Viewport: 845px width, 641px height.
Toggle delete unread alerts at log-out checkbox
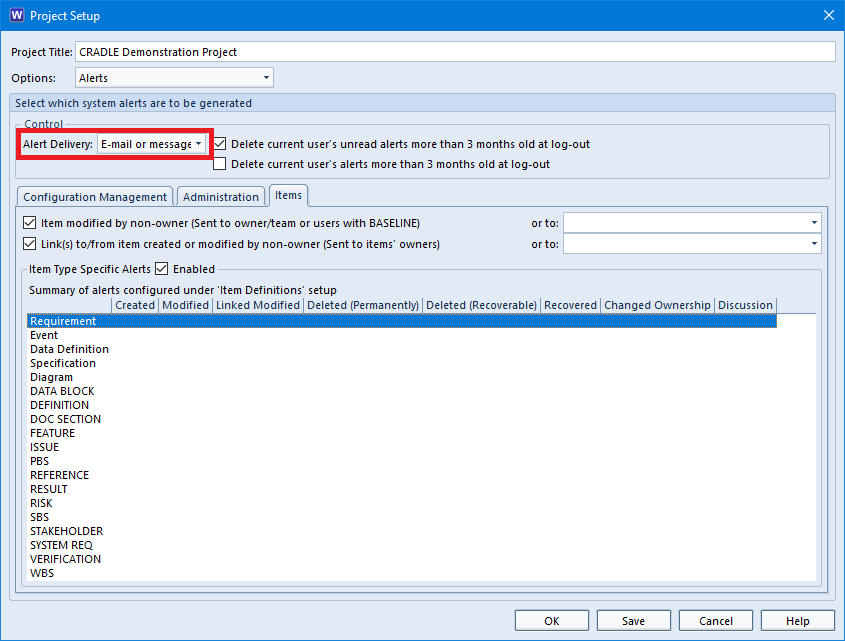pos(220,144)
